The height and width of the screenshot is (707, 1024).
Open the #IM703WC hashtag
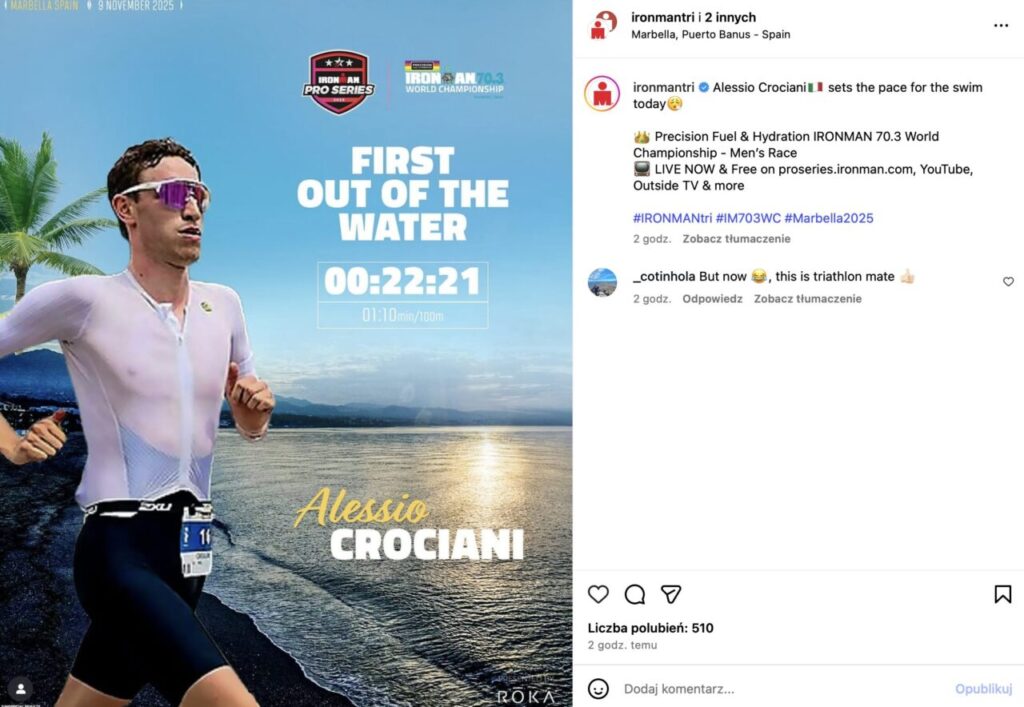click(x=748, y=218)
